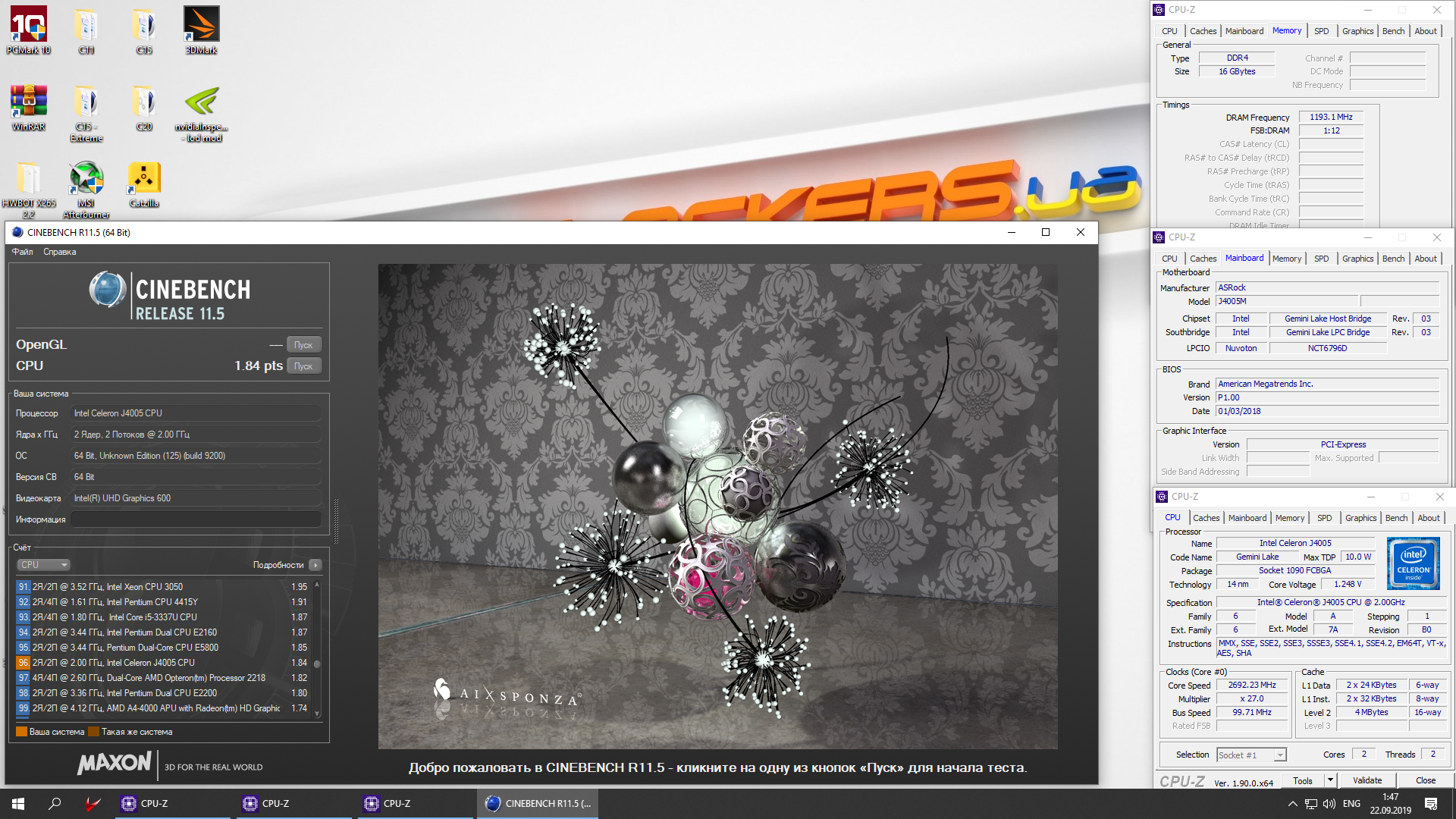
Task: Click the Windows Start button
Action: 18,804
